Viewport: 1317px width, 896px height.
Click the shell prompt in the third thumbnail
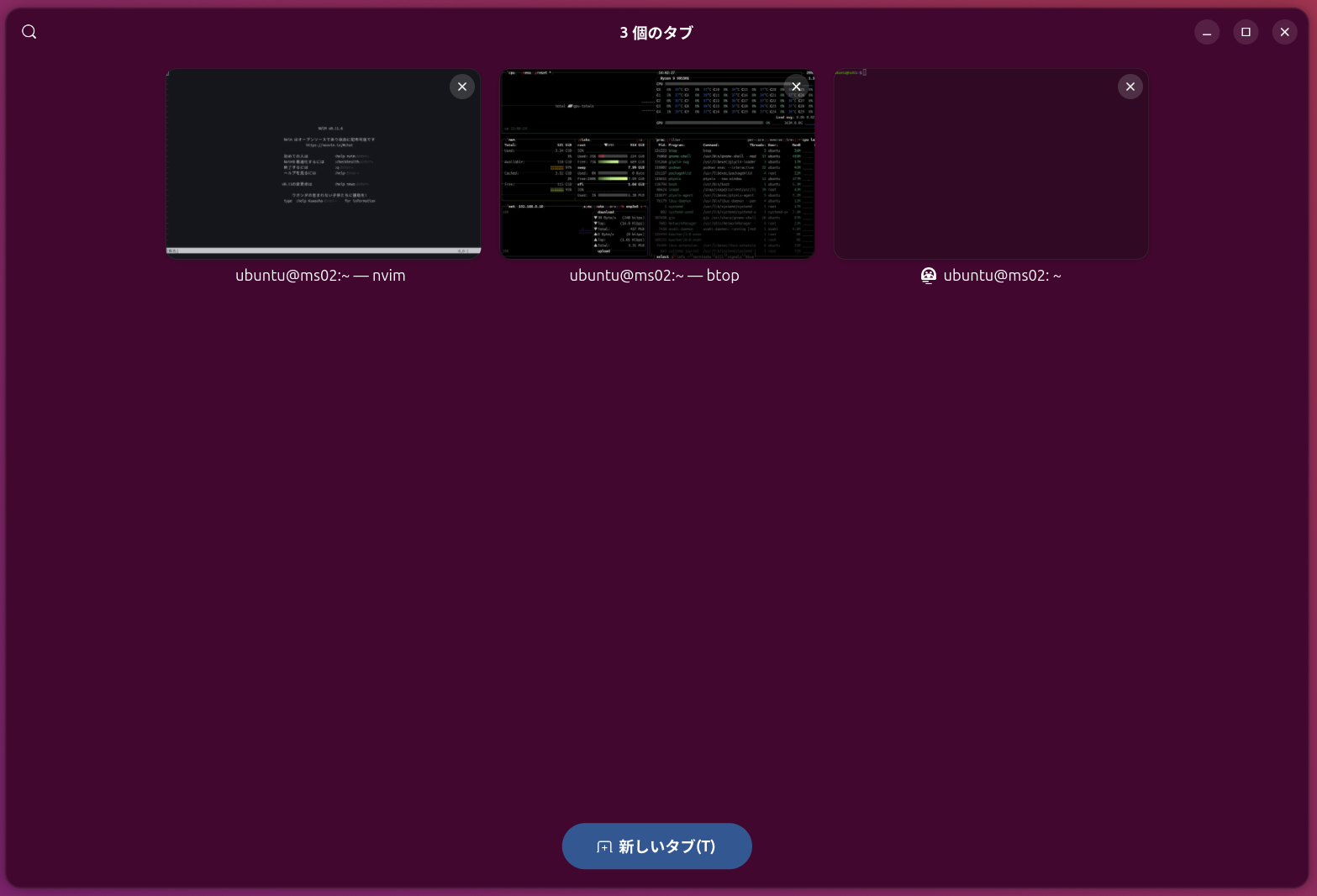(x=850, y=73)
